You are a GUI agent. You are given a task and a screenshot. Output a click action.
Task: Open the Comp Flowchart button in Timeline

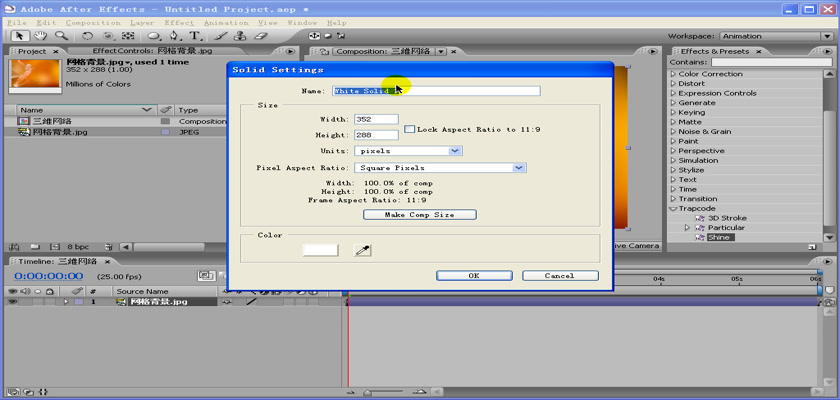[x=206, y=276]
